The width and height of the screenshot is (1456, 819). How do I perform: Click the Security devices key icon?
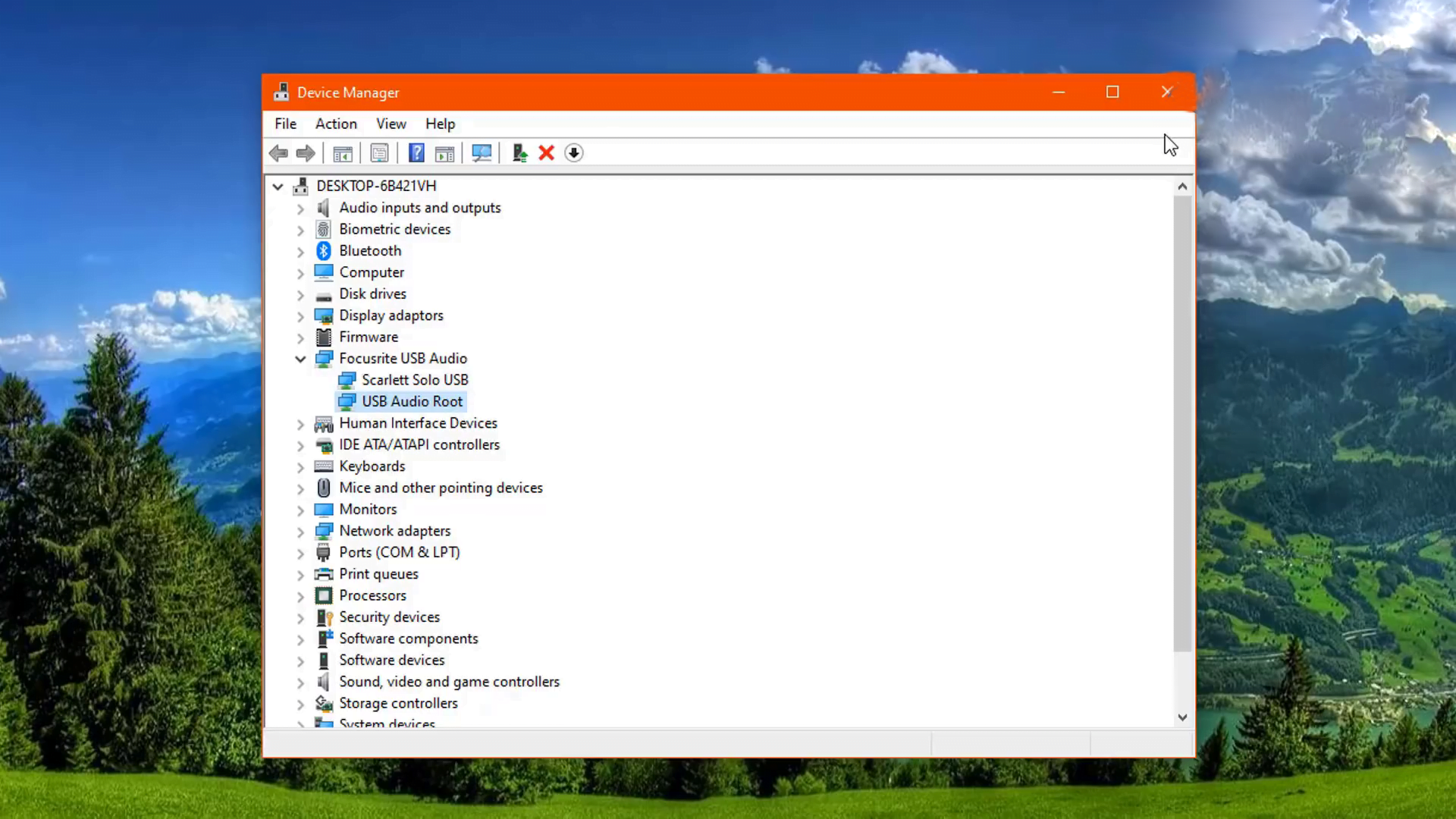tap(324, 617)
